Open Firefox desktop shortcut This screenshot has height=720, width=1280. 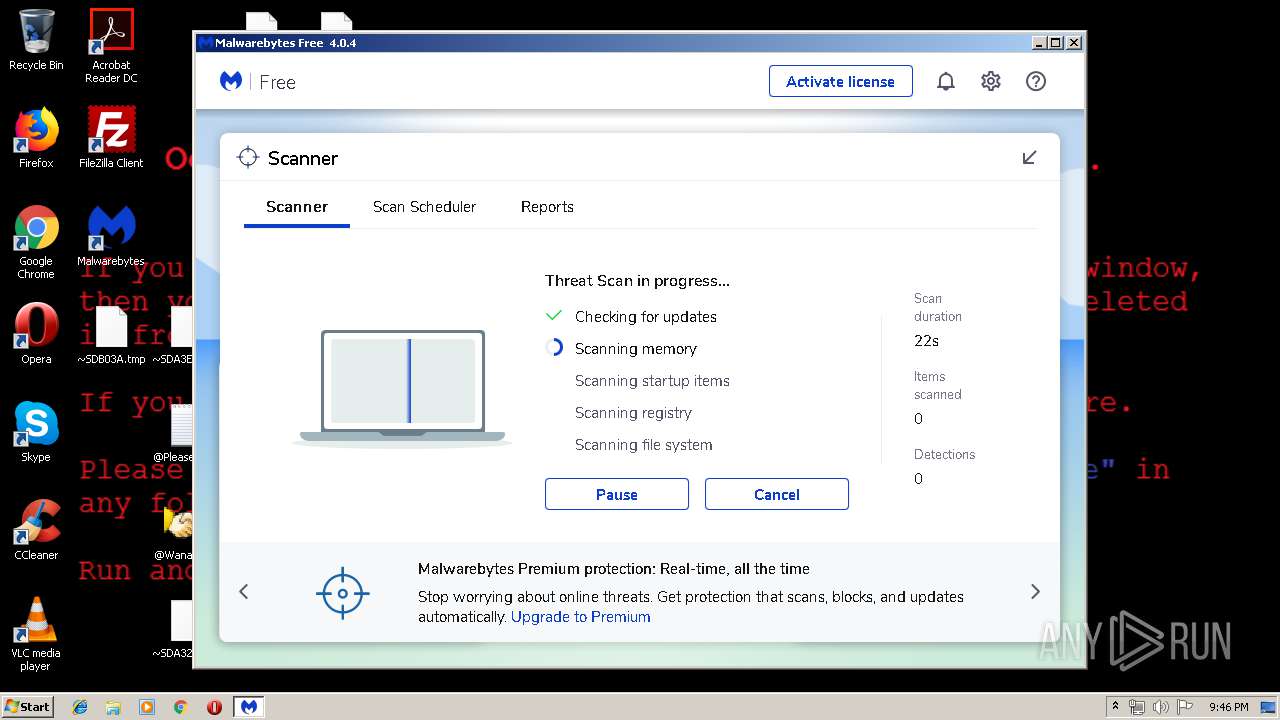(x=36, y=138)
